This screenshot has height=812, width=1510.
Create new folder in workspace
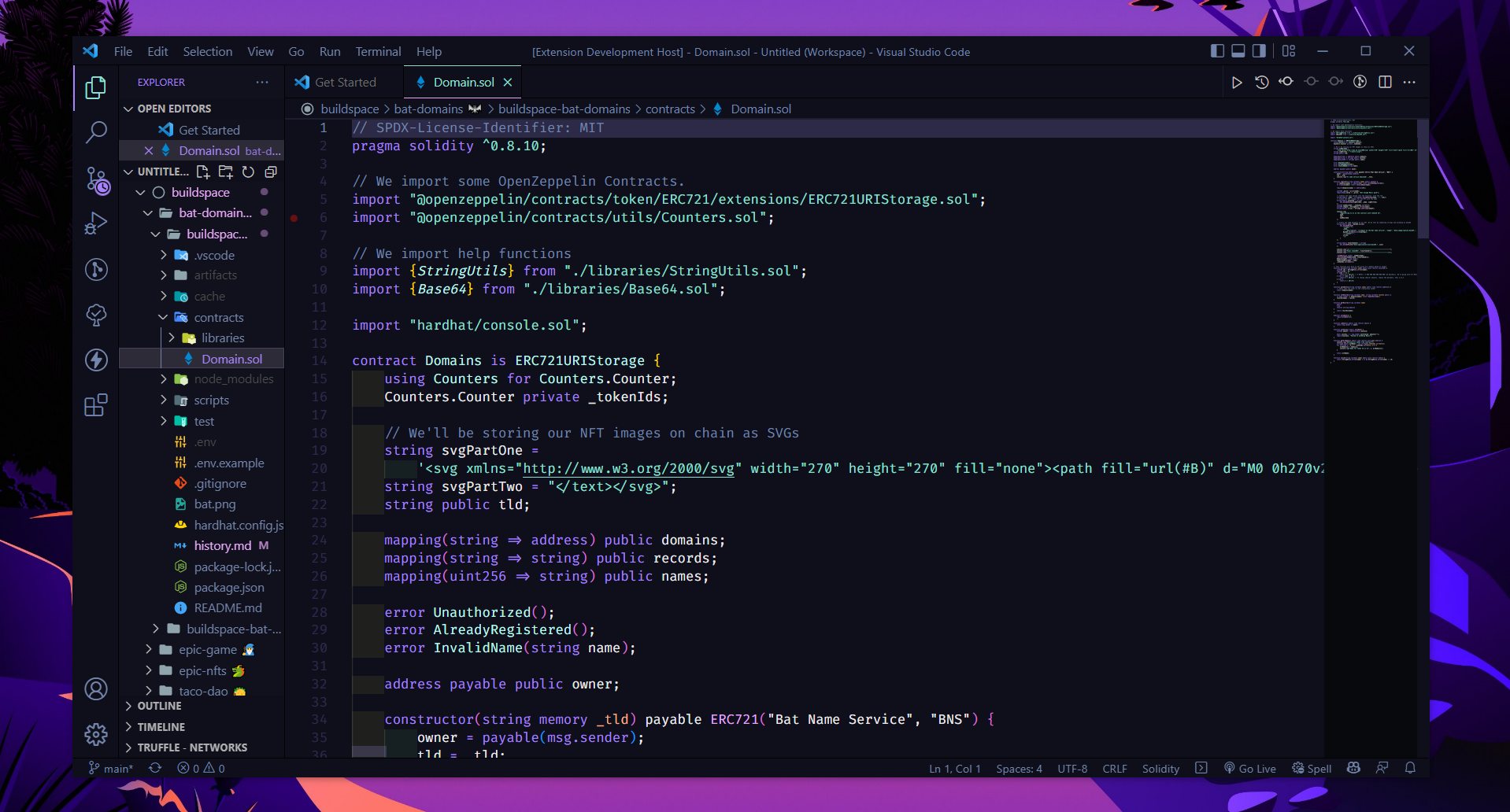pyautogui.click(x=226, y=172)
